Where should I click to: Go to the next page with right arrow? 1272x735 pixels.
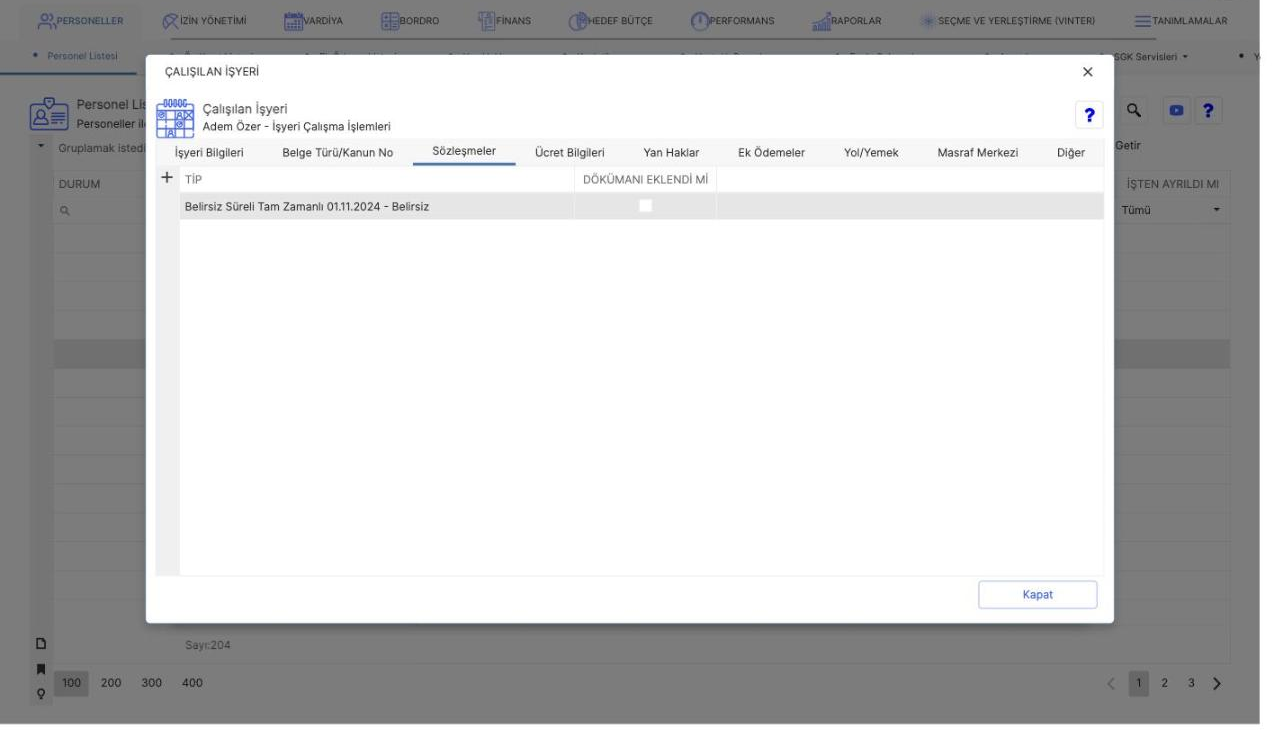tap(1217, 683)
